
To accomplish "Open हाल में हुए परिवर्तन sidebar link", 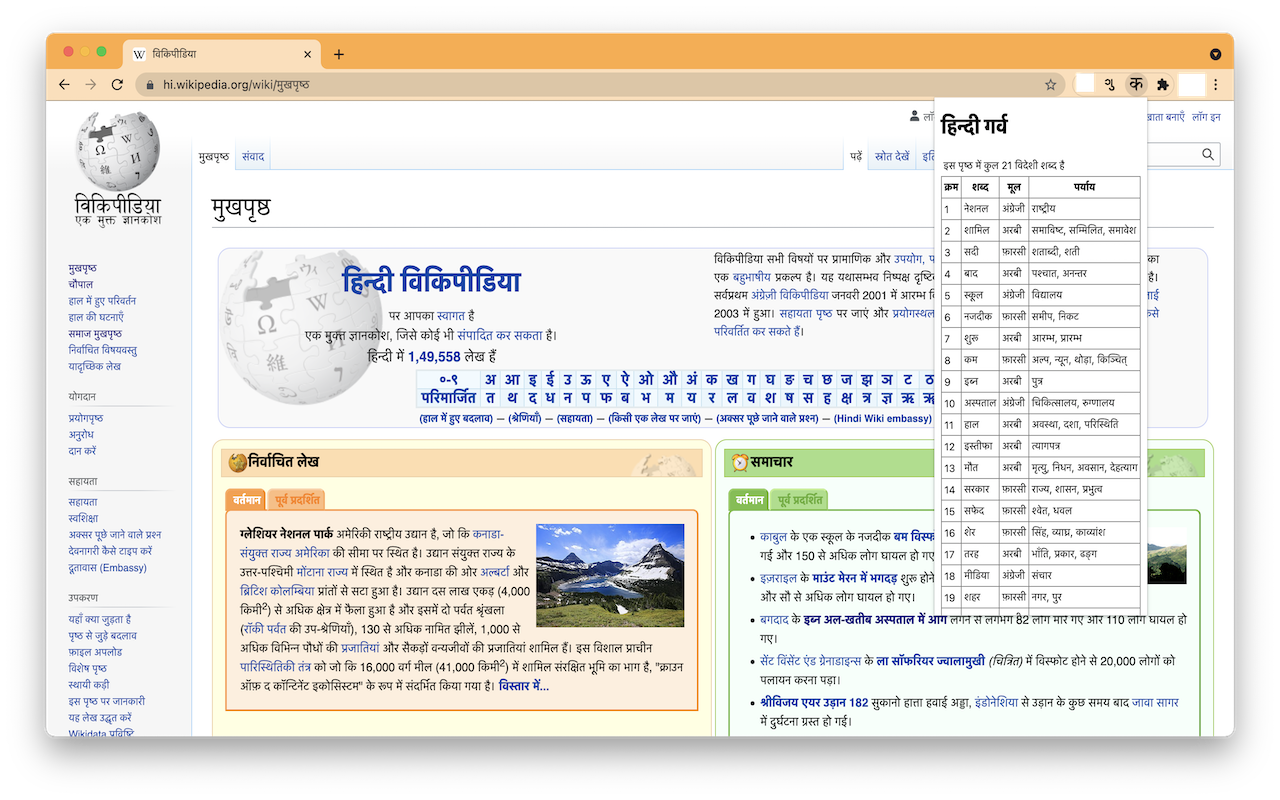I will 103,301.
